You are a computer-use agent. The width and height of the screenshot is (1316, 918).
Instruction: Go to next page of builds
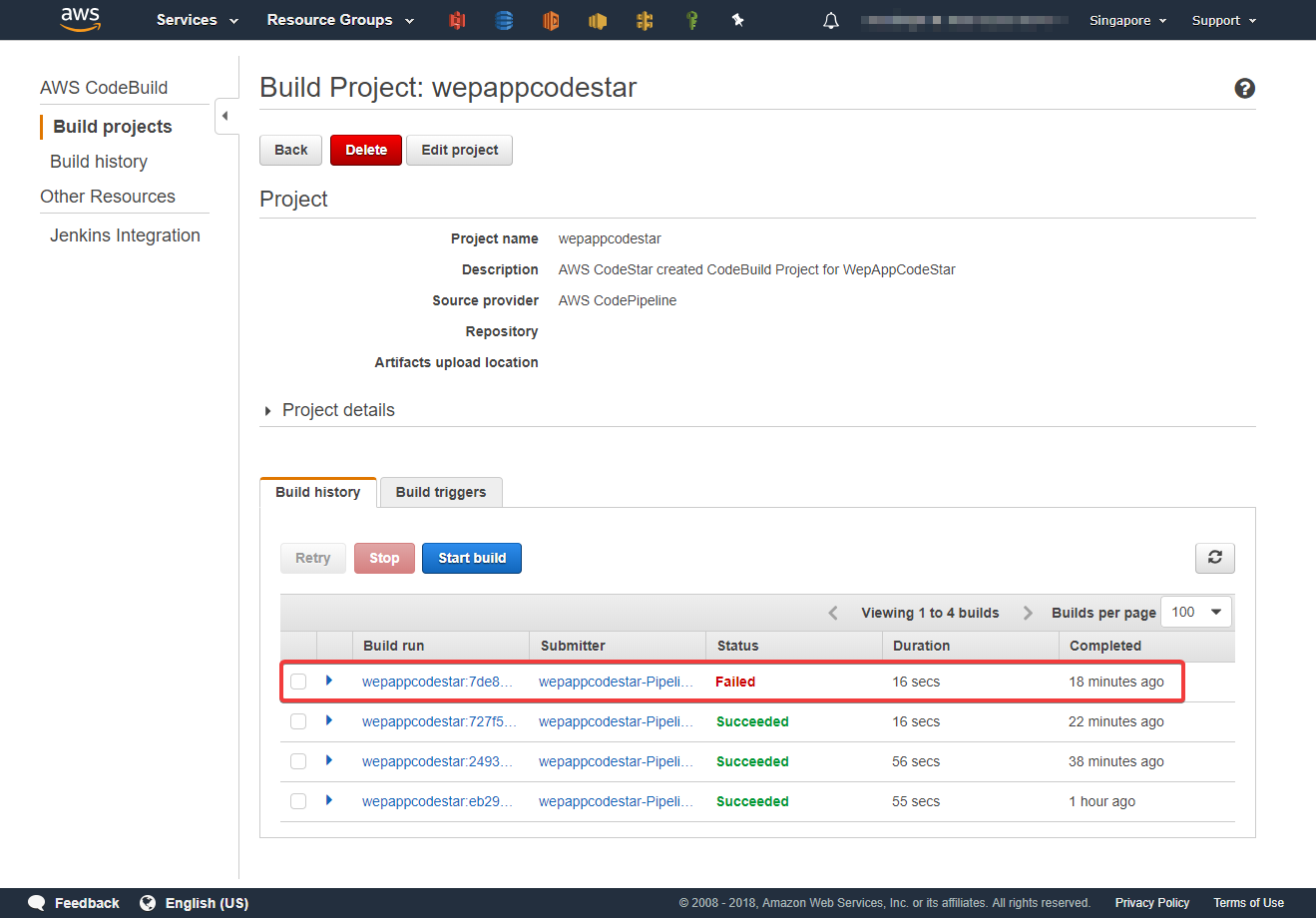click(1028, 613)
